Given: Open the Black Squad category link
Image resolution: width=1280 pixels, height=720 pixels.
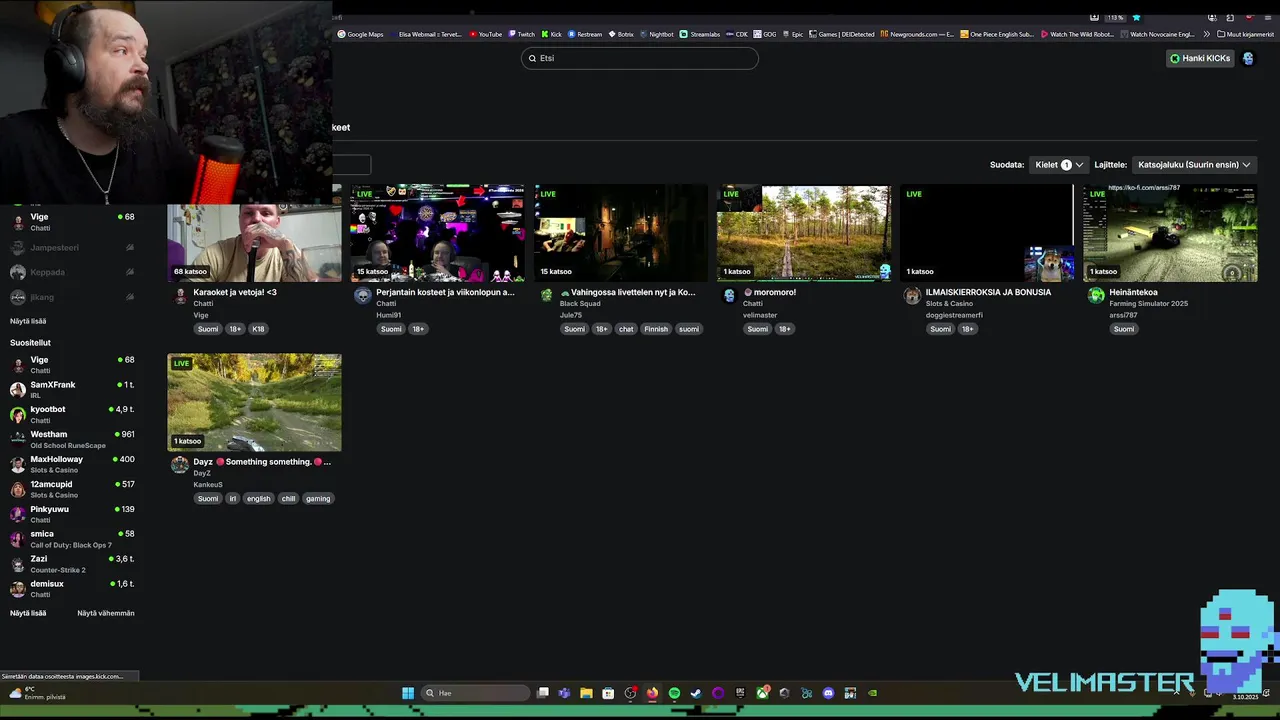Looking at the screenshot, I should [x=580, y=304].
